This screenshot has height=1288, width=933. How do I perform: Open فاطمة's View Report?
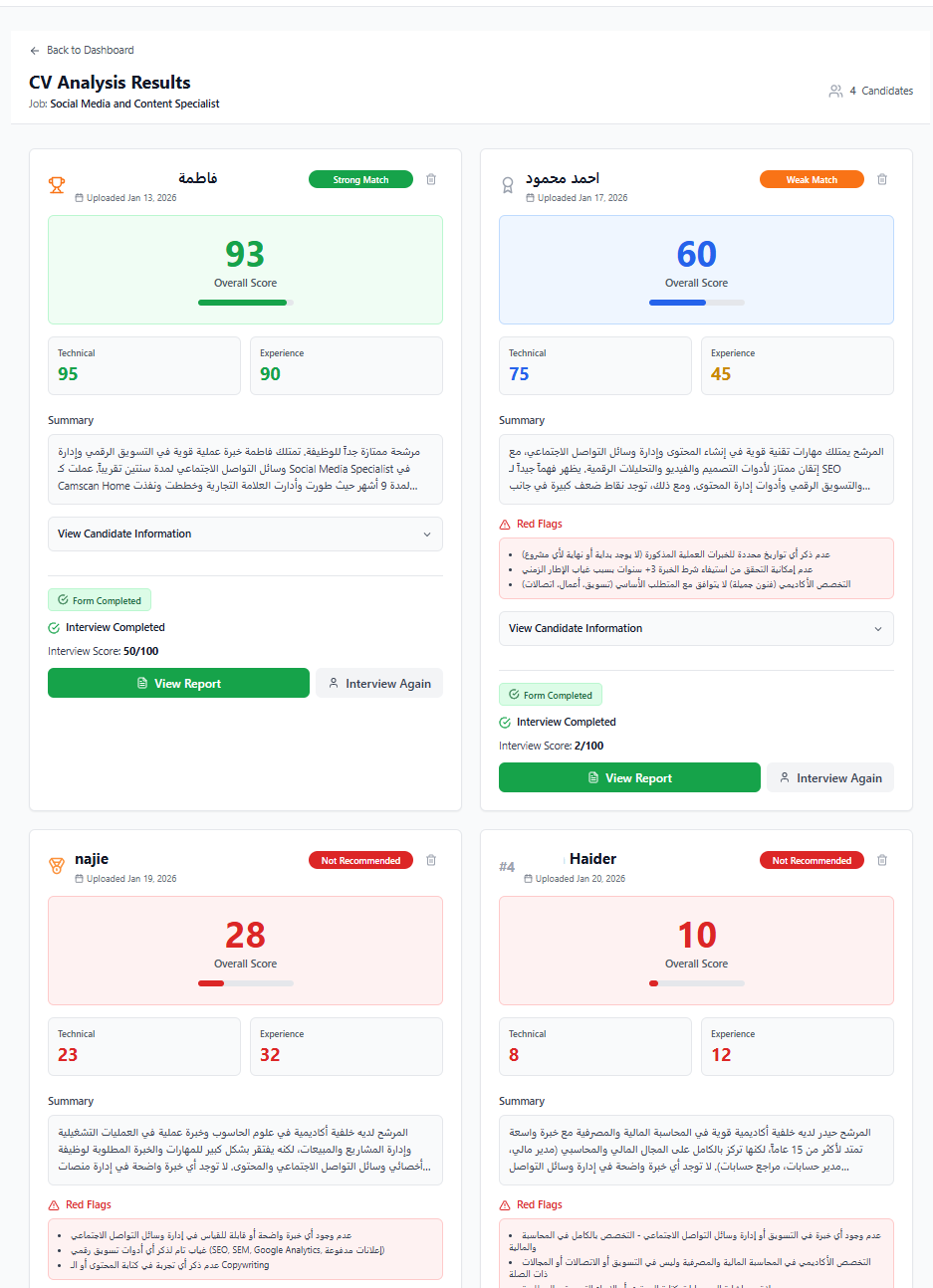(x=178, y=683)
